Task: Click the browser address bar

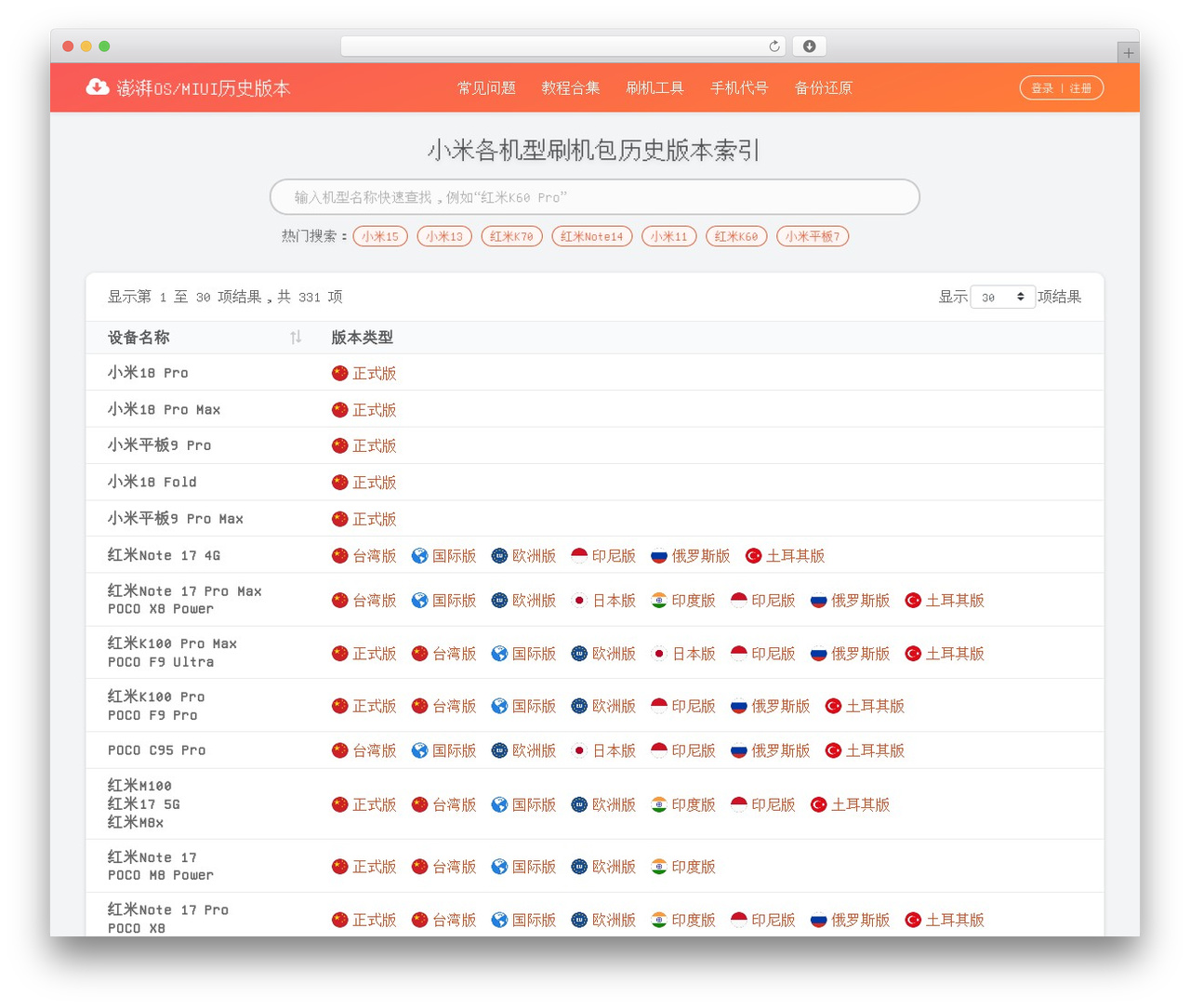Action: tap(563, 46)
